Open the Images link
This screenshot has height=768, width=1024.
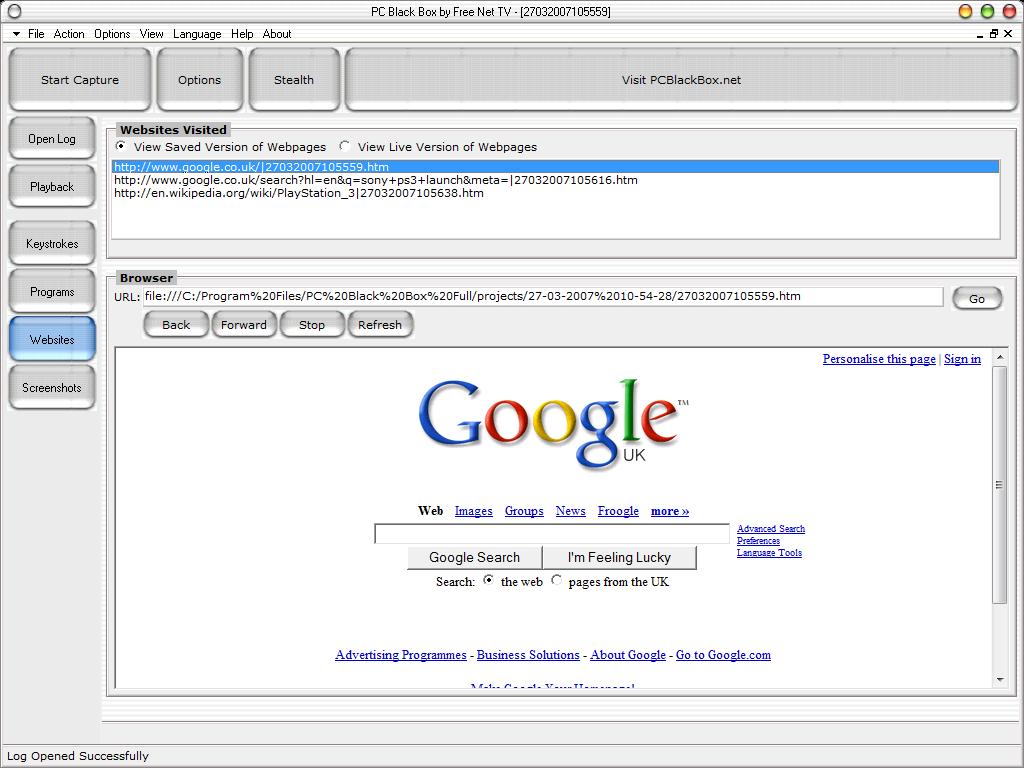coord(473,511)
